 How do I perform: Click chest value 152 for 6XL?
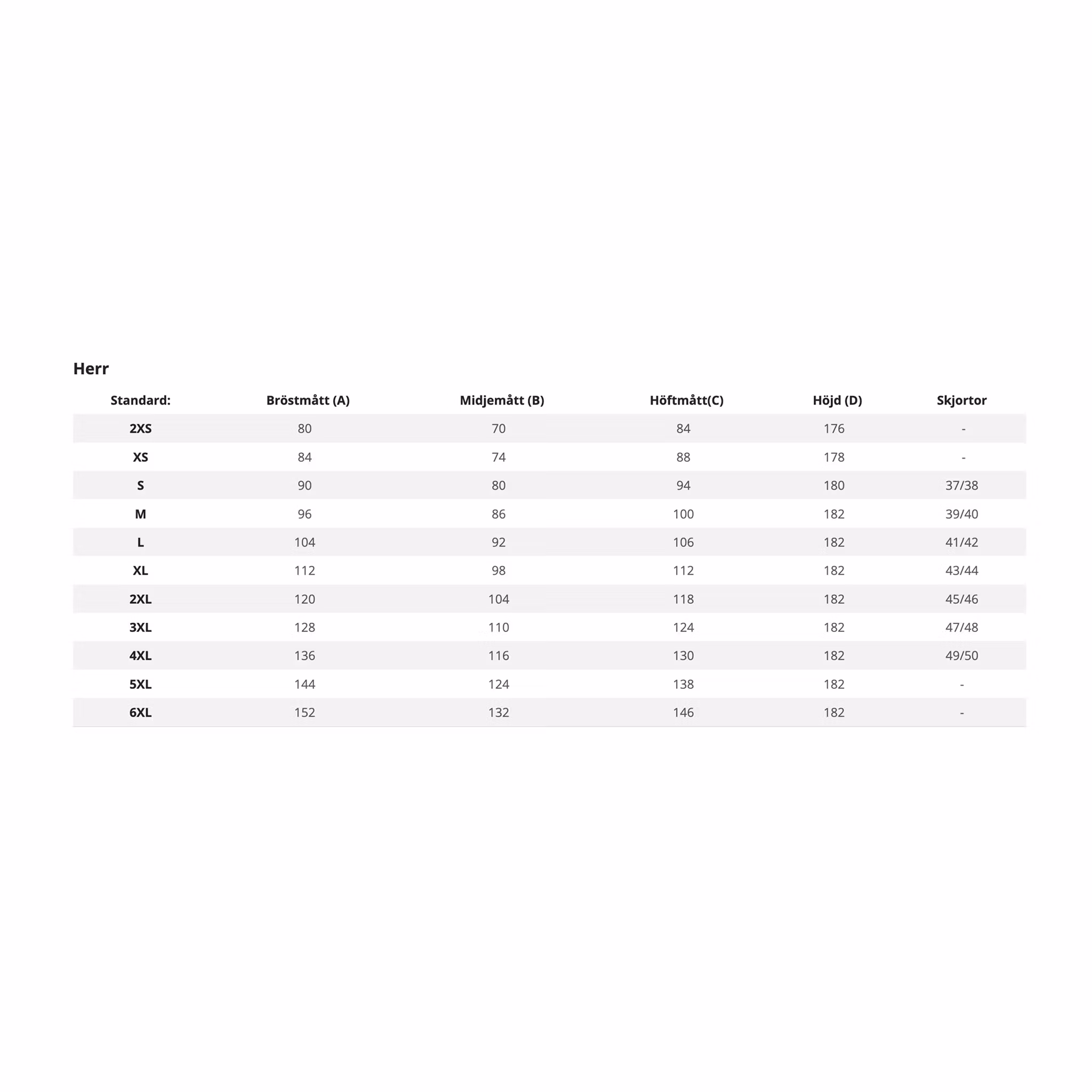pos(304,712)
